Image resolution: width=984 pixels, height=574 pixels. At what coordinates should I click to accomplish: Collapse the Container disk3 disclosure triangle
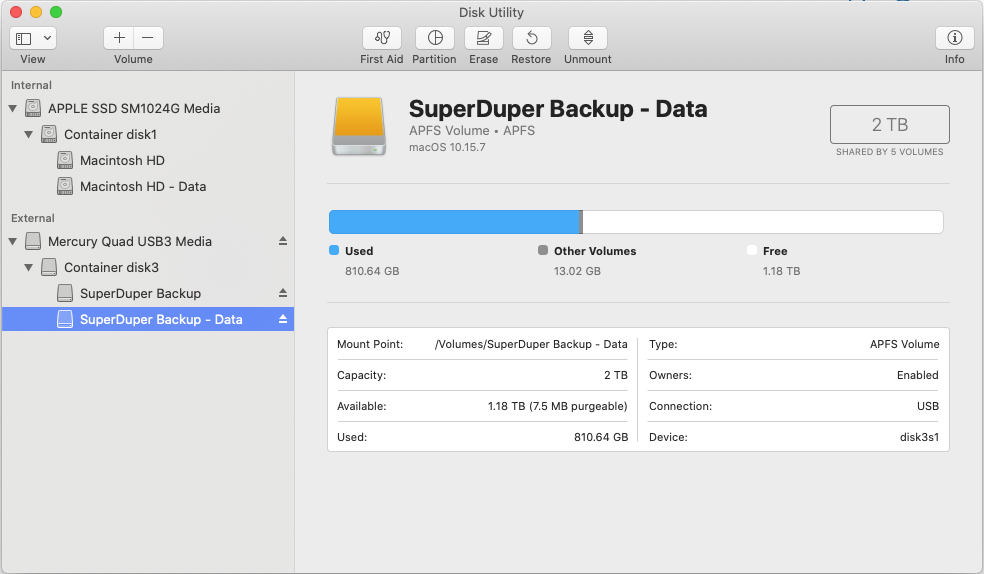(28, 267)
